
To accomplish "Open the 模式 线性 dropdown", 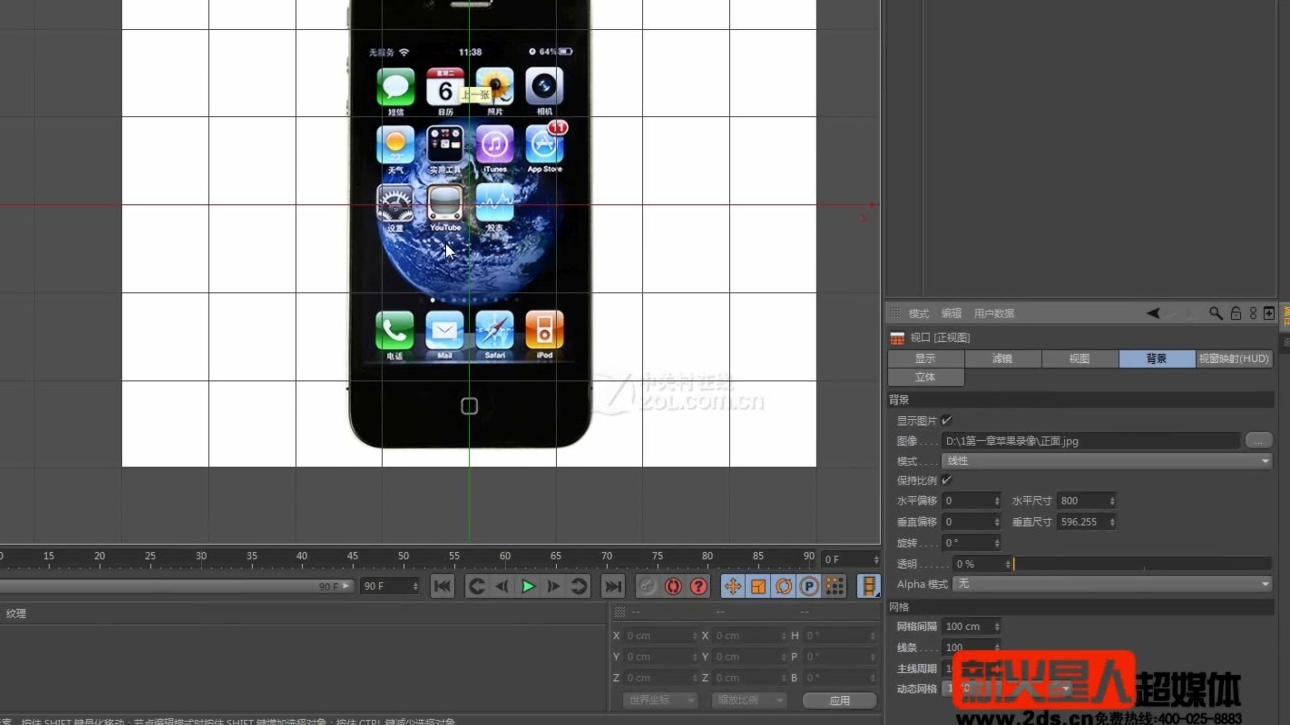I will [x=1107, y=461].
